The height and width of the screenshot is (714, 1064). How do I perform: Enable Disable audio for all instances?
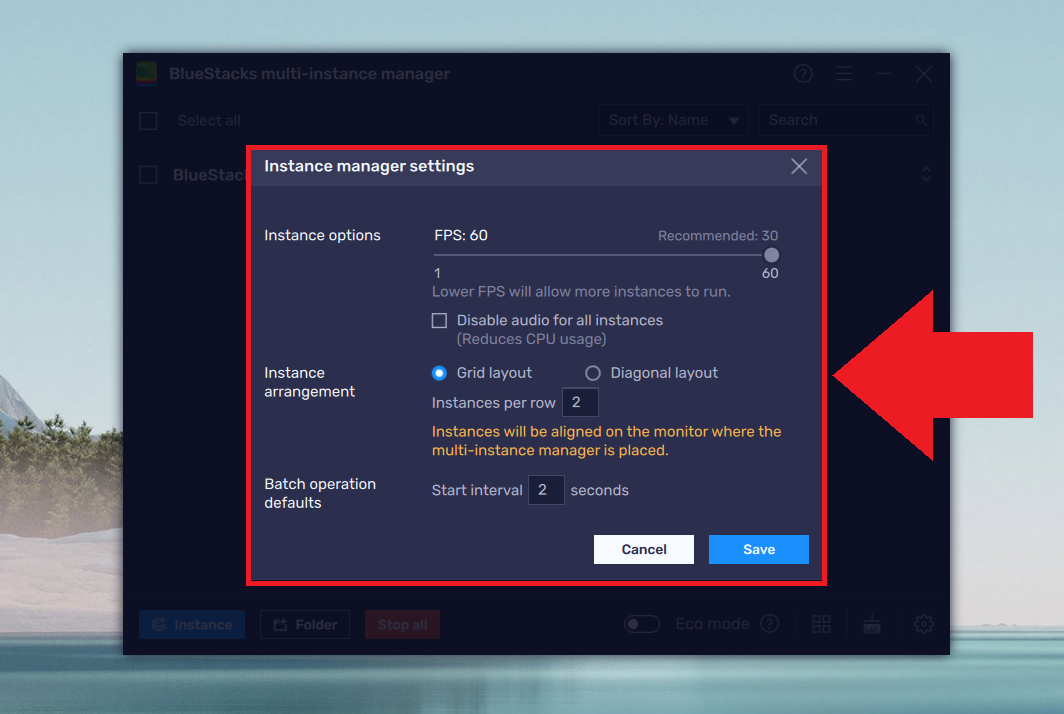439,320
